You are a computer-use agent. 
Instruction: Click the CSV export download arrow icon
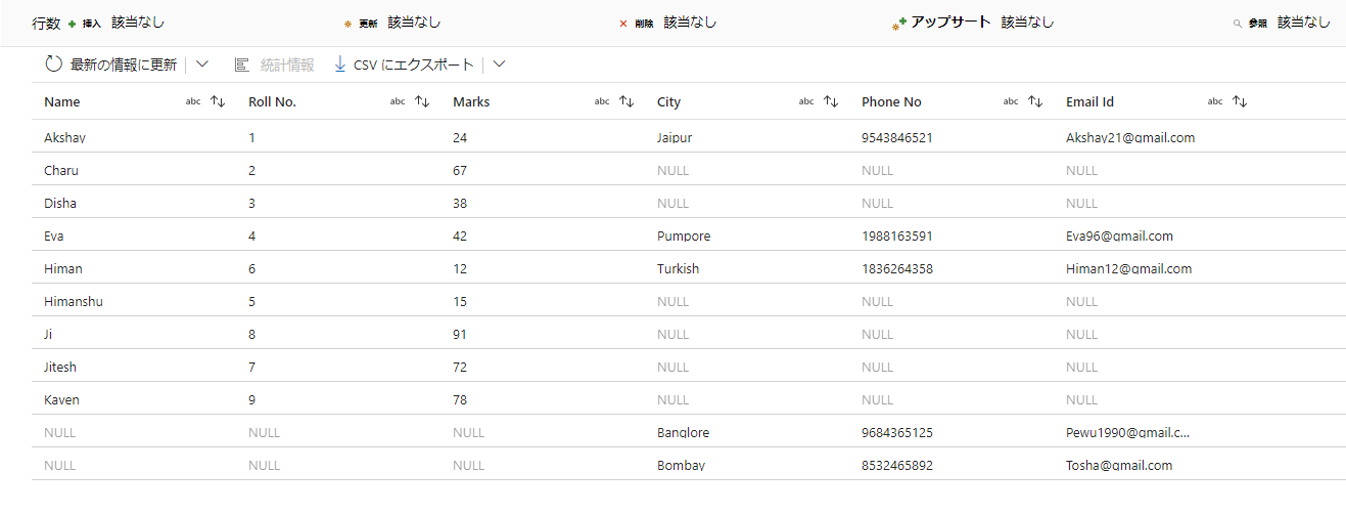(340, 65)
